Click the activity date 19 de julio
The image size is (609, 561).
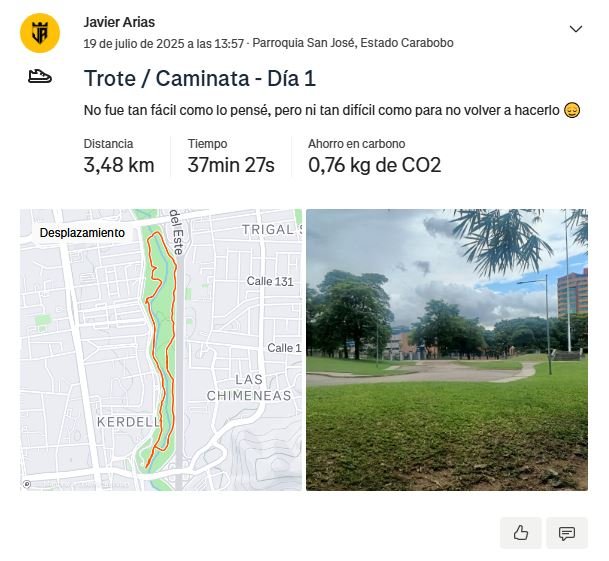(x=164, y=44)
